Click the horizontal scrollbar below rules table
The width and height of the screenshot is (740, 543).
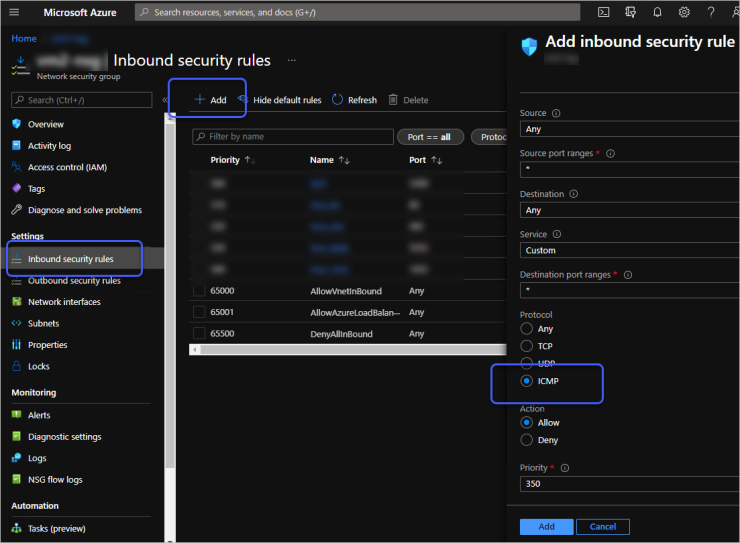(353, 350)
